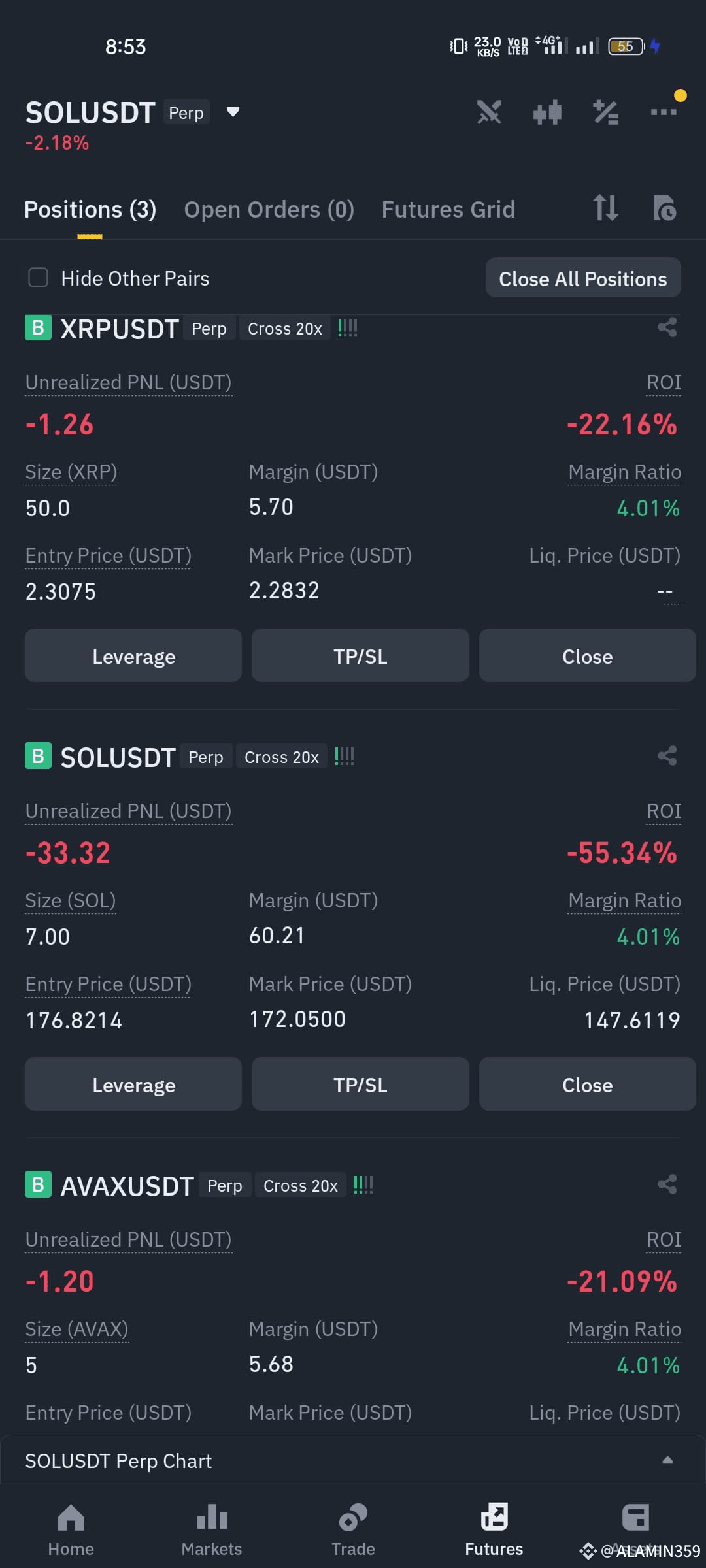Viewport: 706px width, 1568px height.
Task: Share the XRPUSDT position
Action: [667, 327]
